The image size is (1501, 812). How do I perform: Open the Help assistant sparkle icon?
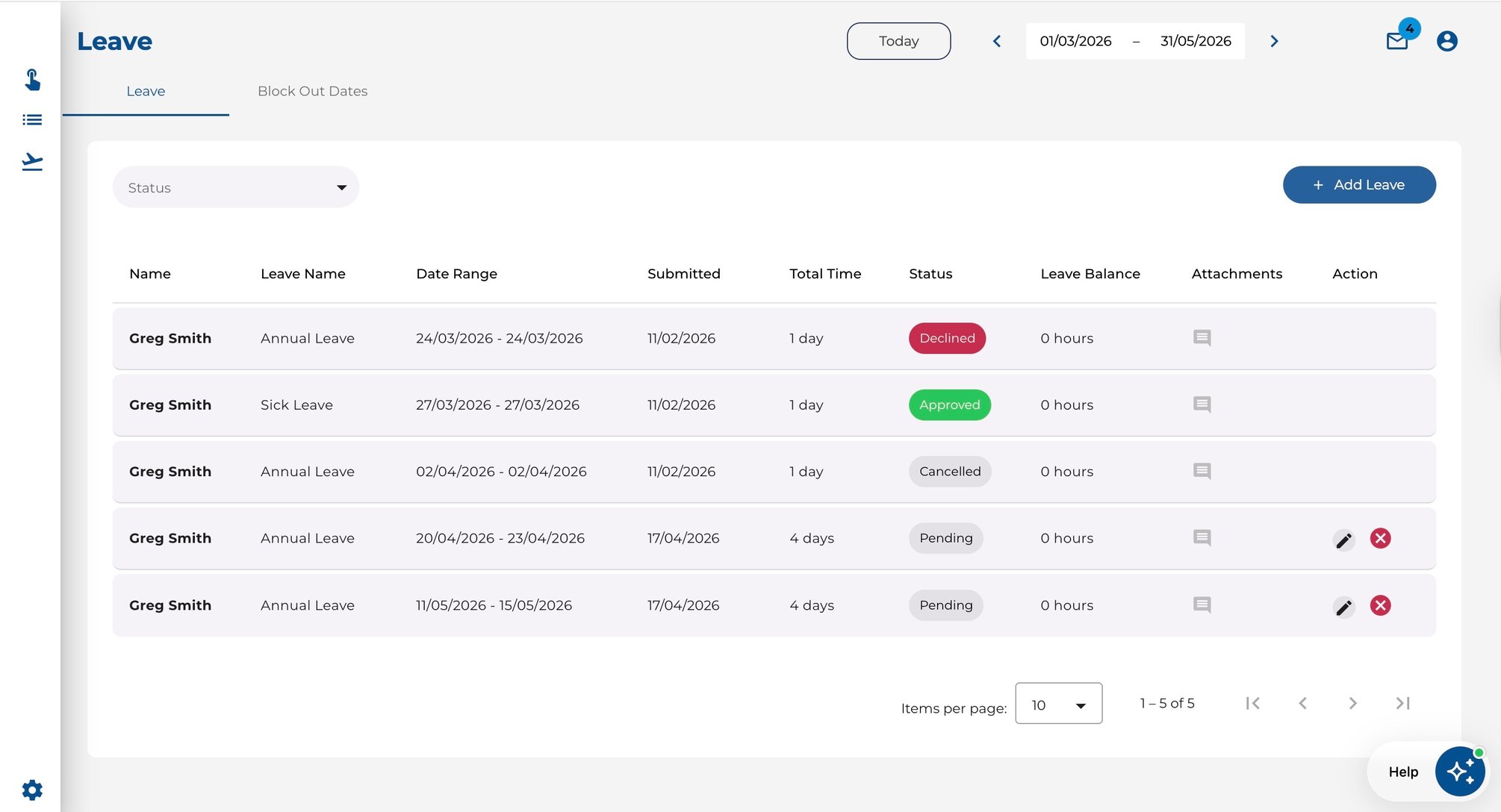tap(1460, 772)
